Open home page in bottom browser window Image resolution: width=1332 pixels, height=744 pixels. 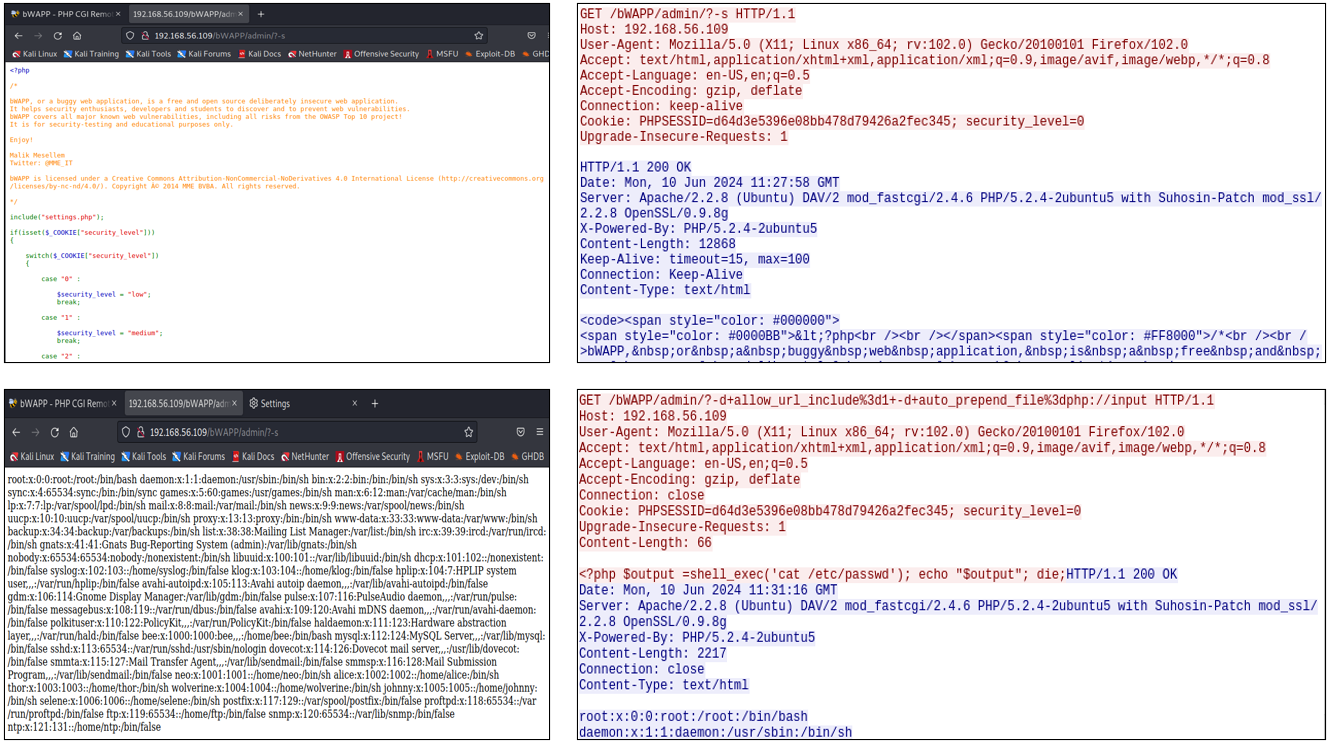[74, 432]
